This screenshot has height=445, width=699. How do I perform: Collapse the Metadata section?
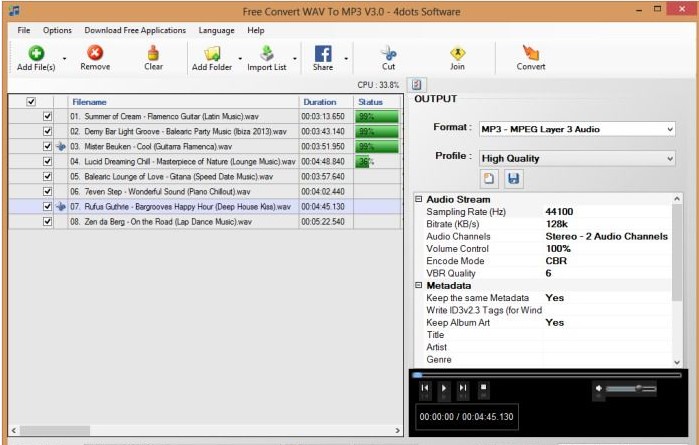coord(419,285)
